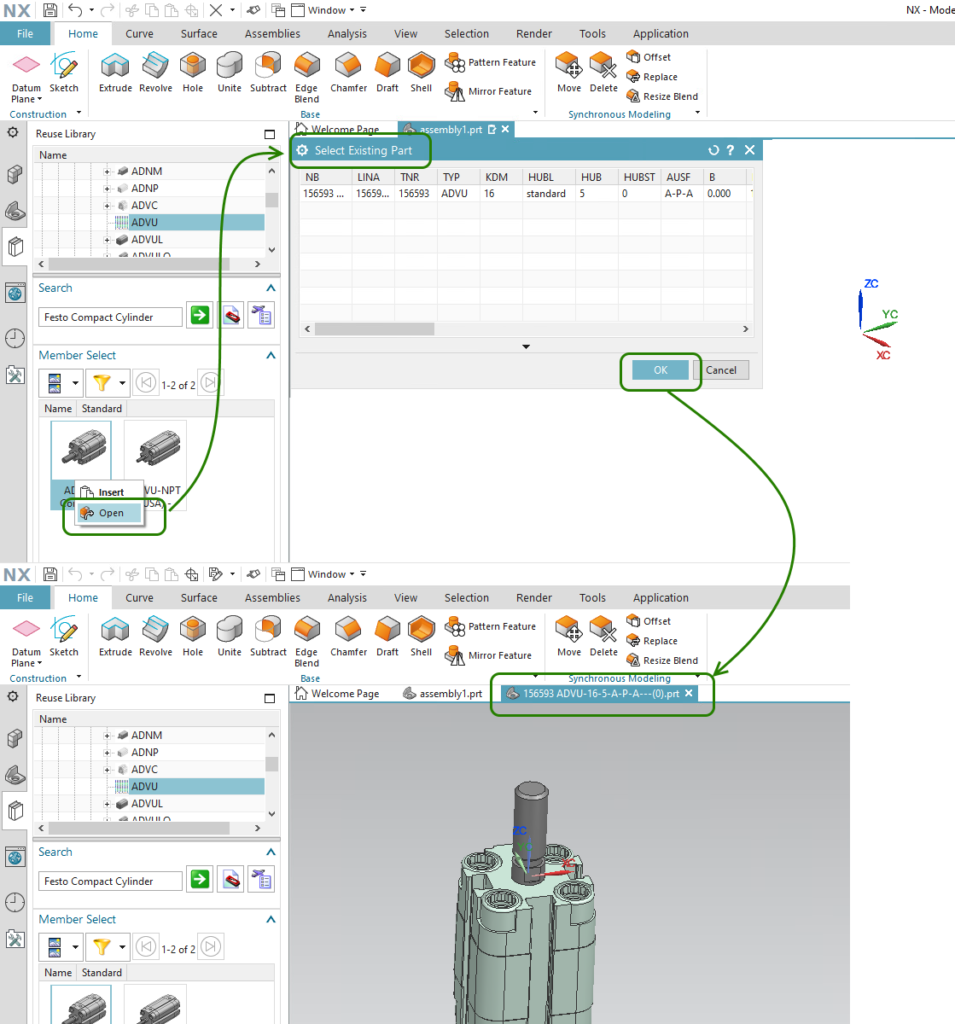Expand the ADNM tree node in top window
Screen dimensions: 955x1024
(107, 171)
